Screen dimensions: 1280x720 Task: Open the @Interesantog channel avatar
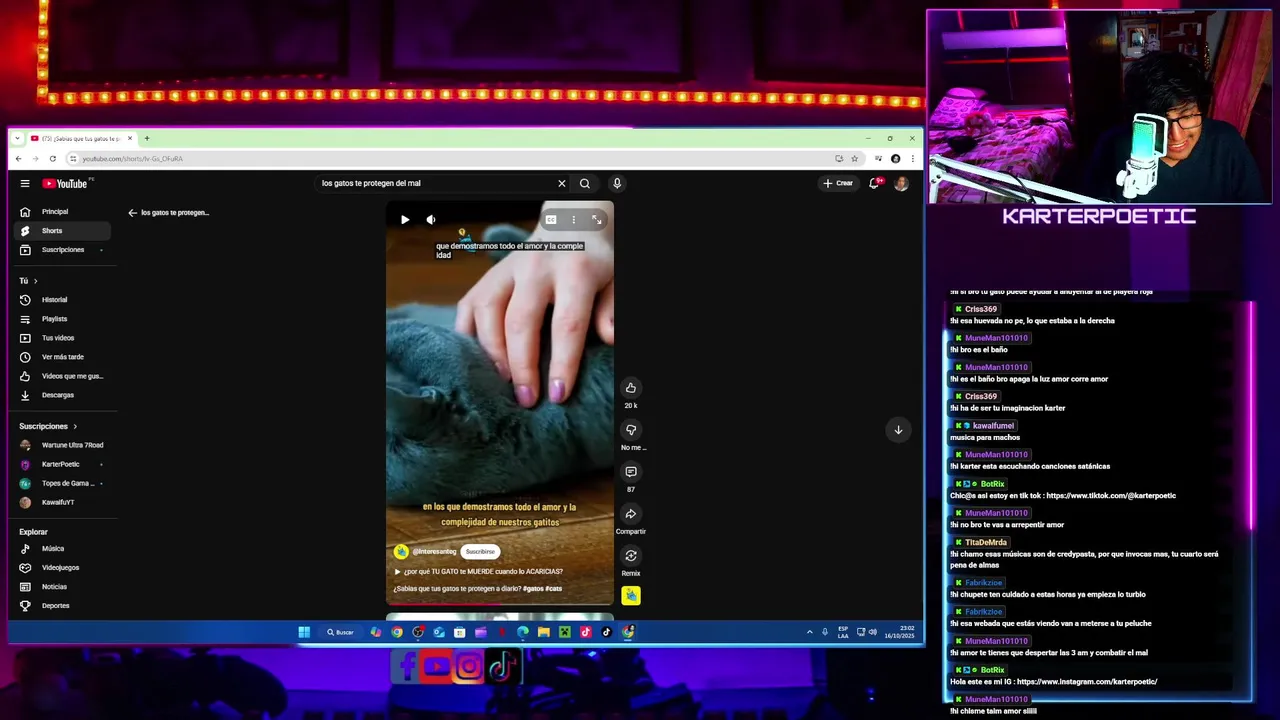coord(401,552)
